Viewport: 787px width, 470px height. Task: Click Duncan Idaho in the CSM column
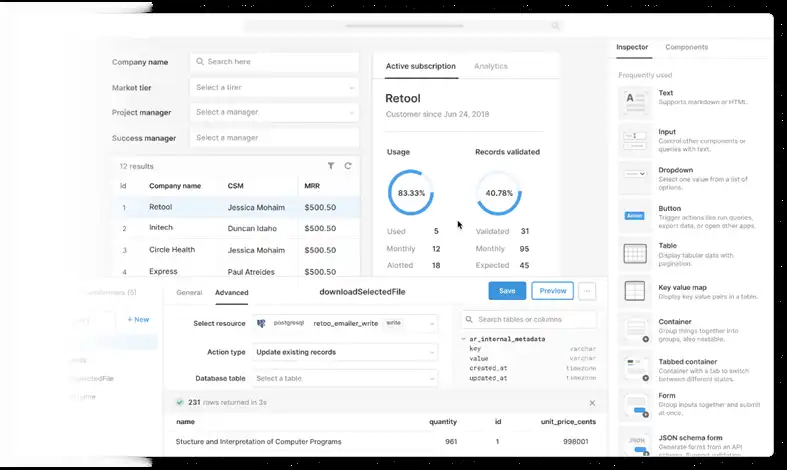[x=252, y=228]
